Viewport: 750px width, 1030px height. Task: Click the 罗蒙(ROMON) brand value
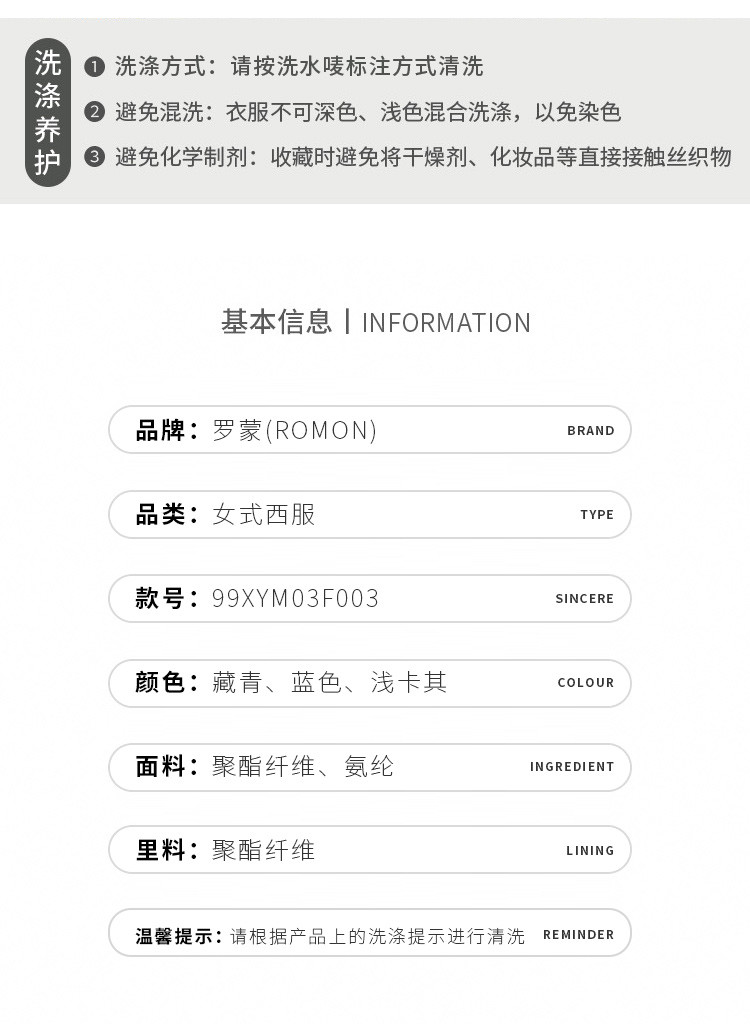pos(295,431)
